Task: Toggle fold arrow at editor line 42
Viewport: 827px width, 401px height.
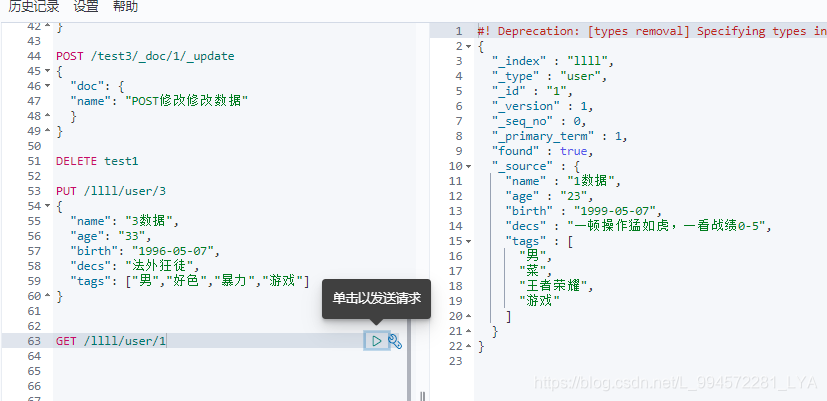Action: tap(47, 26)
